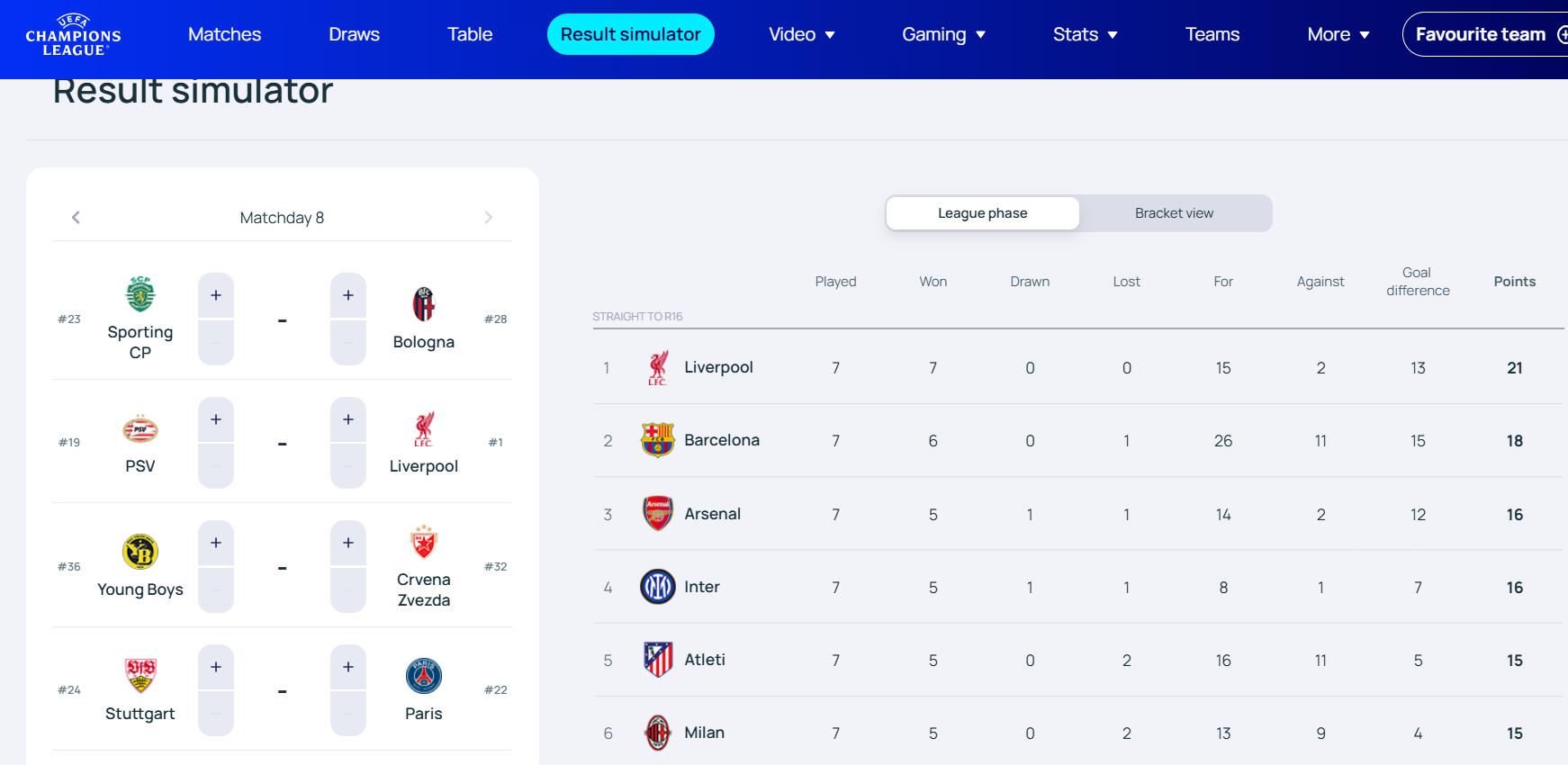Switch to Bracket view
Image resolution: width=1568 pixels, height=765 pixels.
[x=1174, y=212]
